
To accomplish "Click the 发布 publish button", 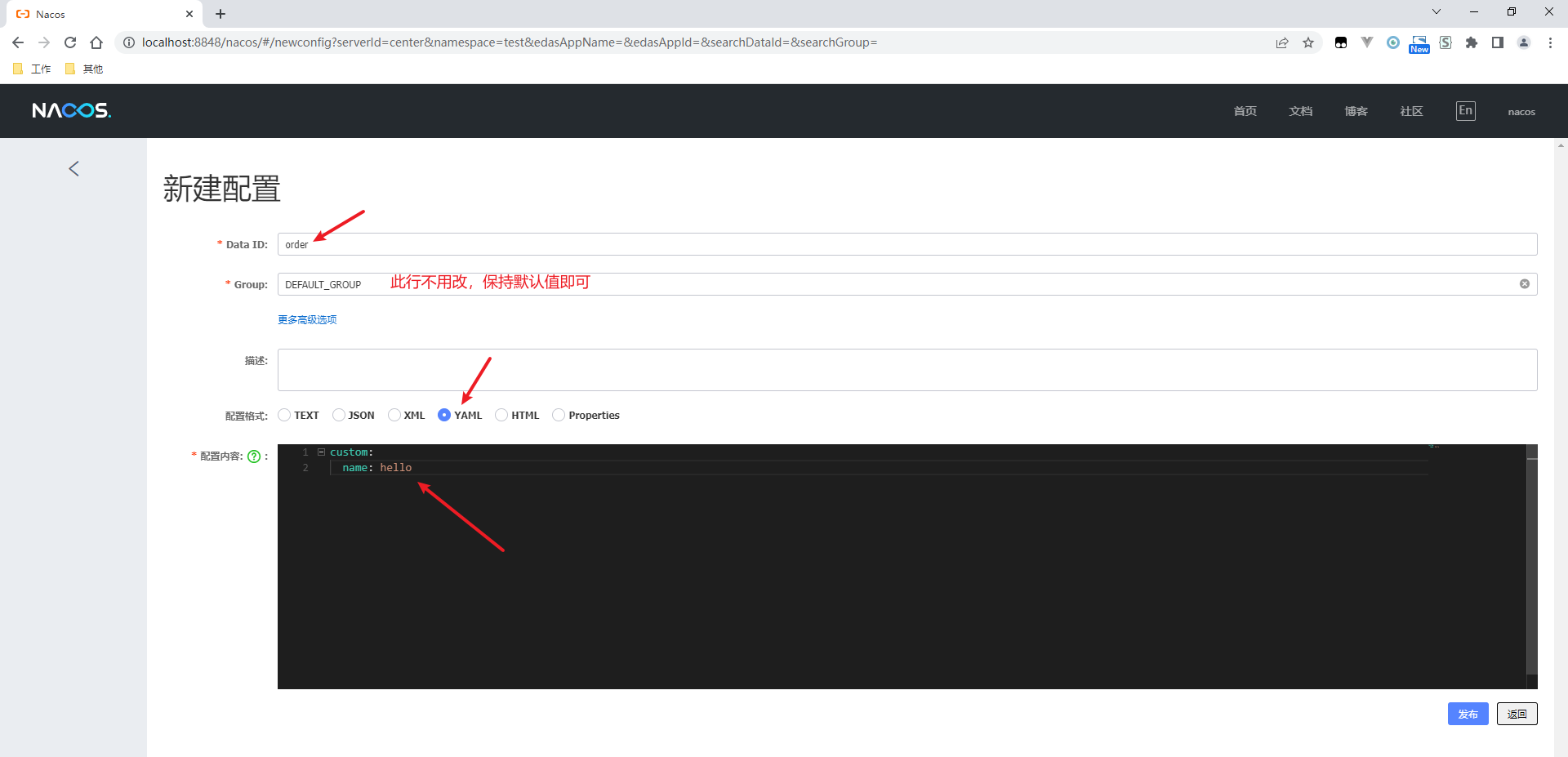I will 1468,713.
